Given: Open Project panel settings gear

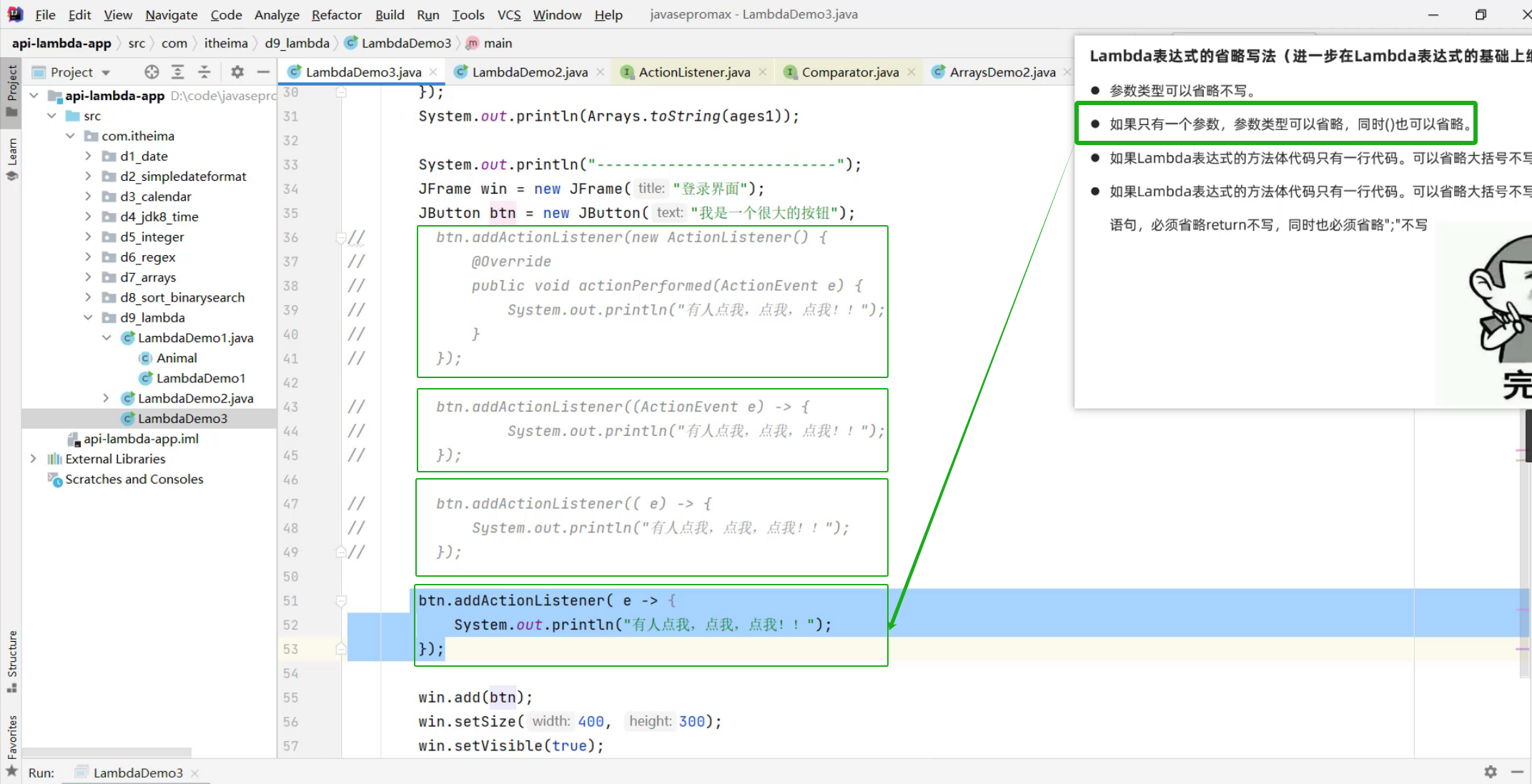Looking at the screenshot, I should tap(237, 71).
